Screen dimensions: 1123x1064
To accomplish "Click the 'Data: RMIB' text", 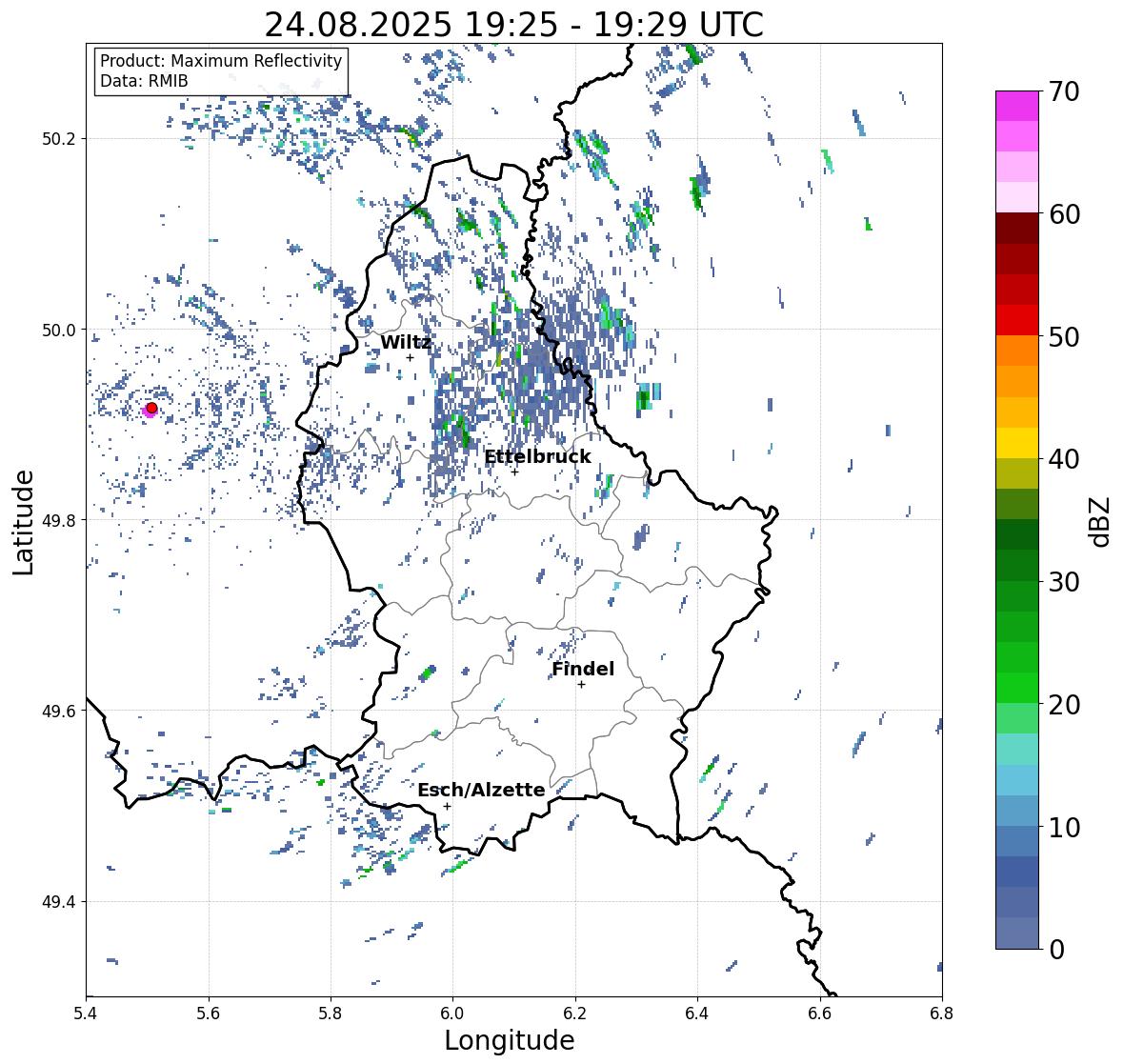I will [144, 81].
